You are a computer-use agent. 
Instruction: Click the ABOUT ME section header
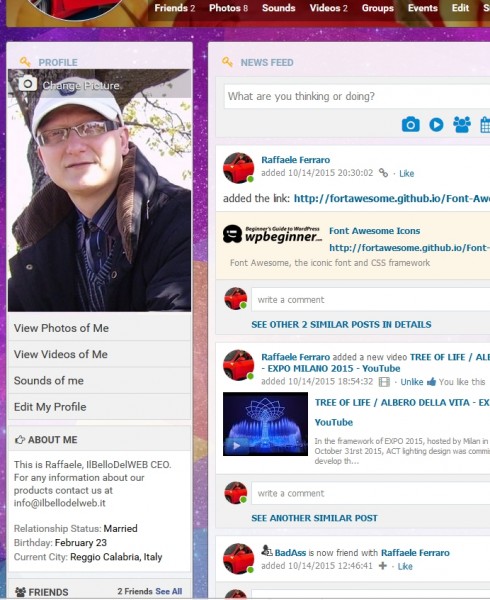[99, 439]
